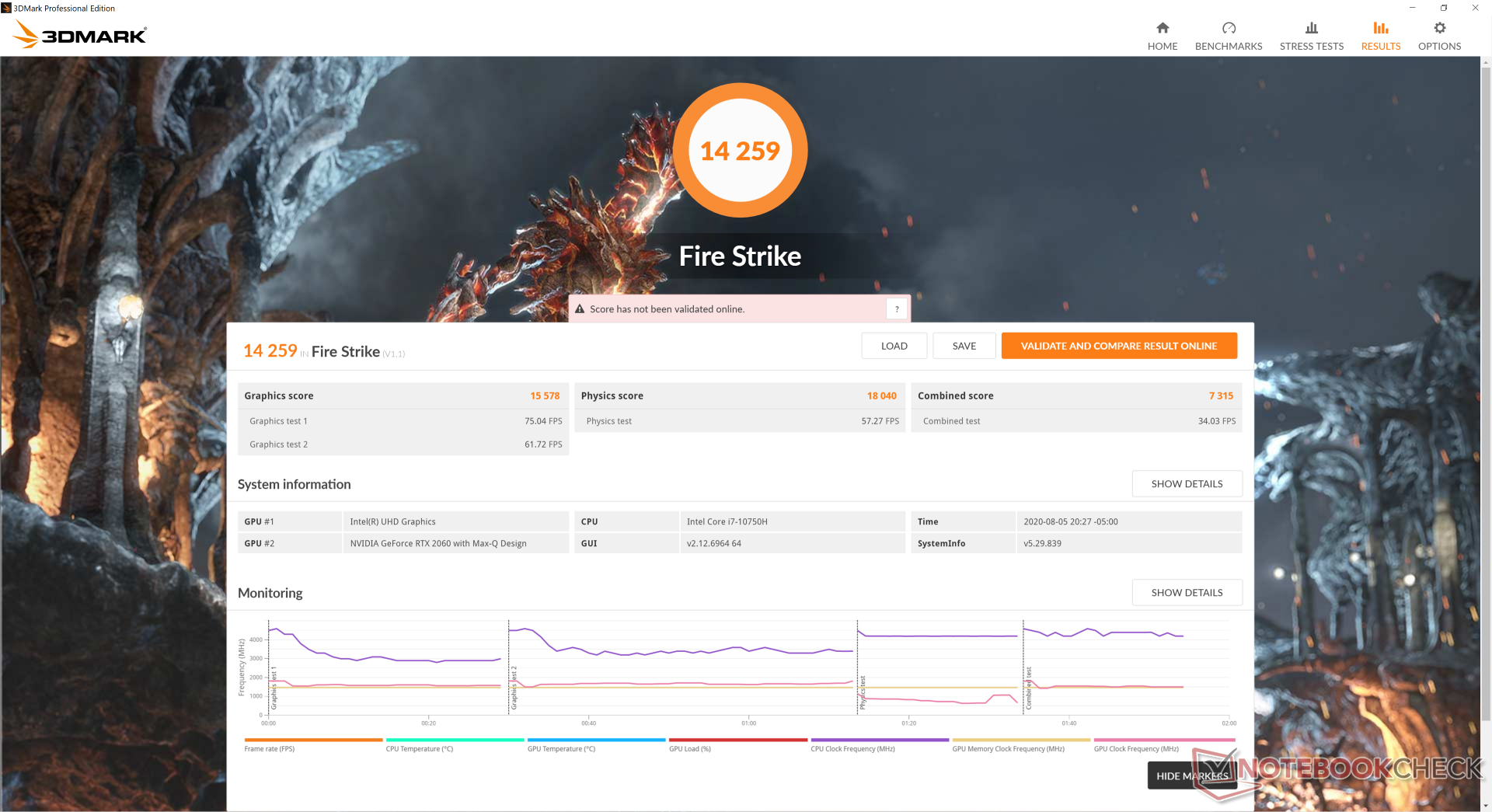Click the 'System information' heading
The image size is (1492, 812).
coord(294,484)
